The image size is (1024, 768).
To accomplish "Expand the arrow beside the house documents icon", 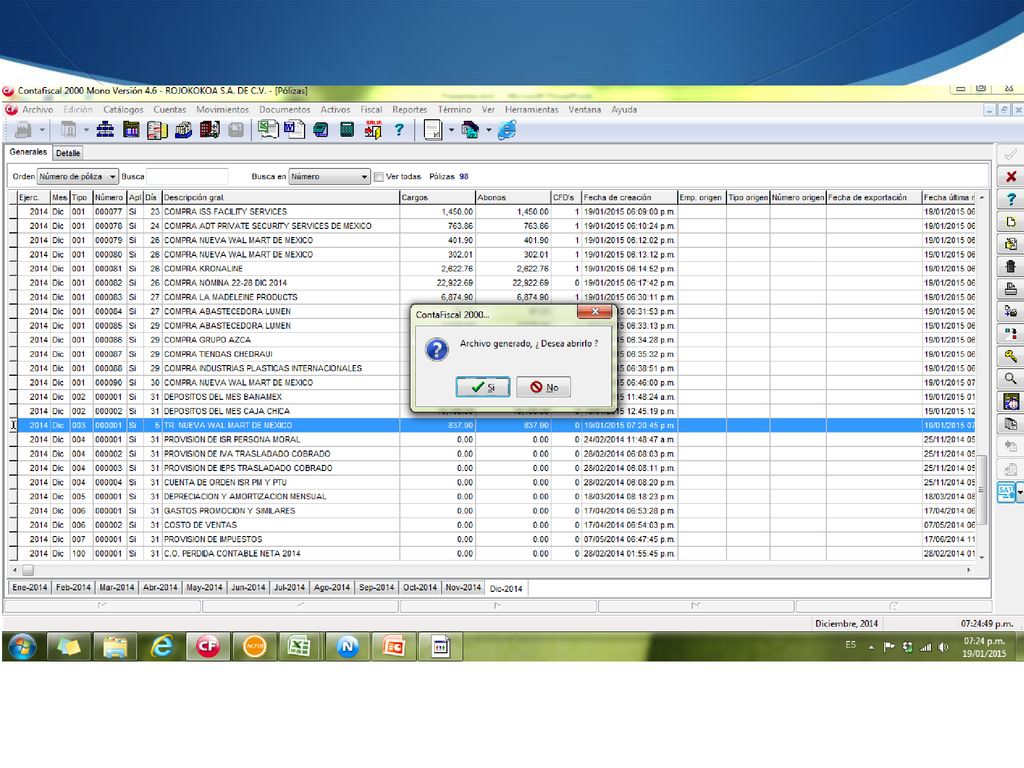I will point(488,130).
